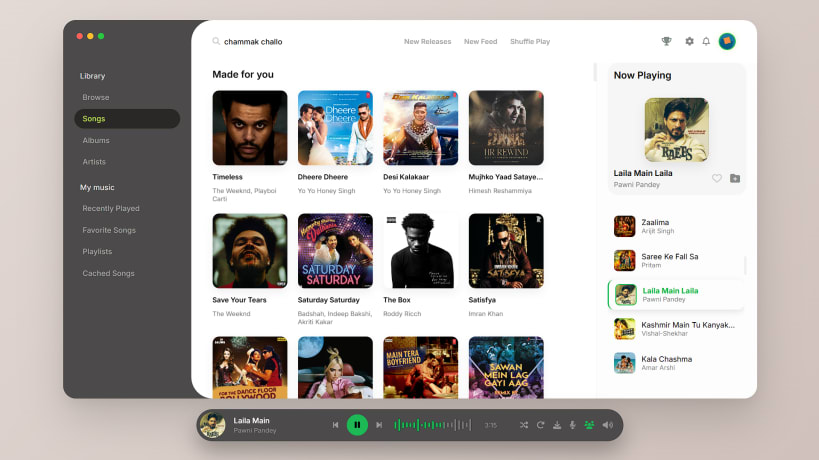Play Mujhko Yaad Sataye cover

[x=506, y=128]
